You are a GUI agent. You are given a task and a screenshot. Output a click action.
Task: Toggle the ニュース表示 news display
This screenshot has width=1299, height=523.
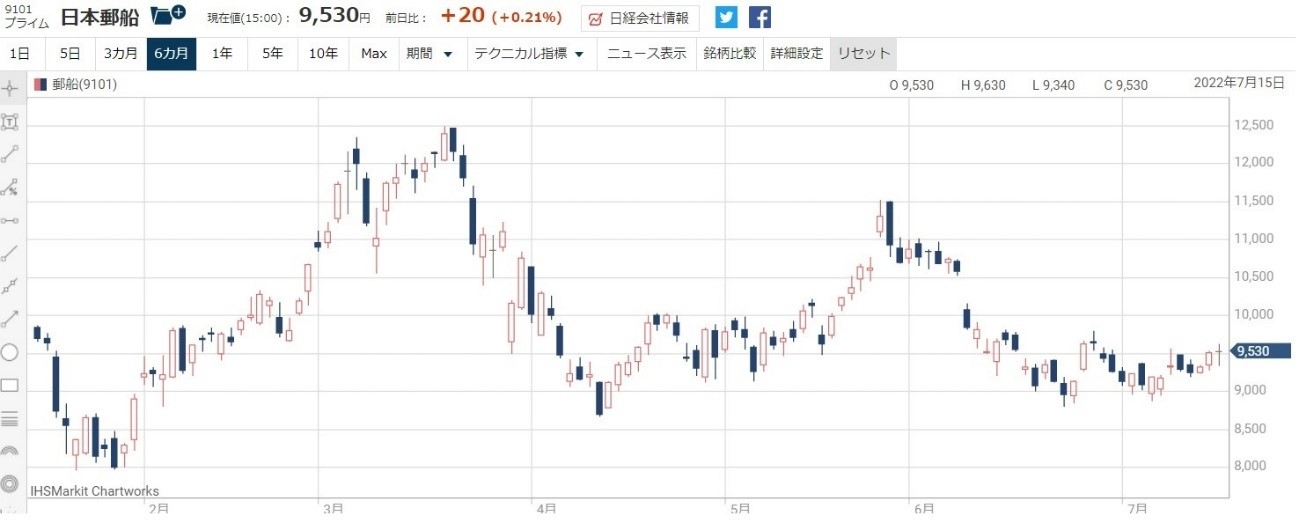point(647,54)
